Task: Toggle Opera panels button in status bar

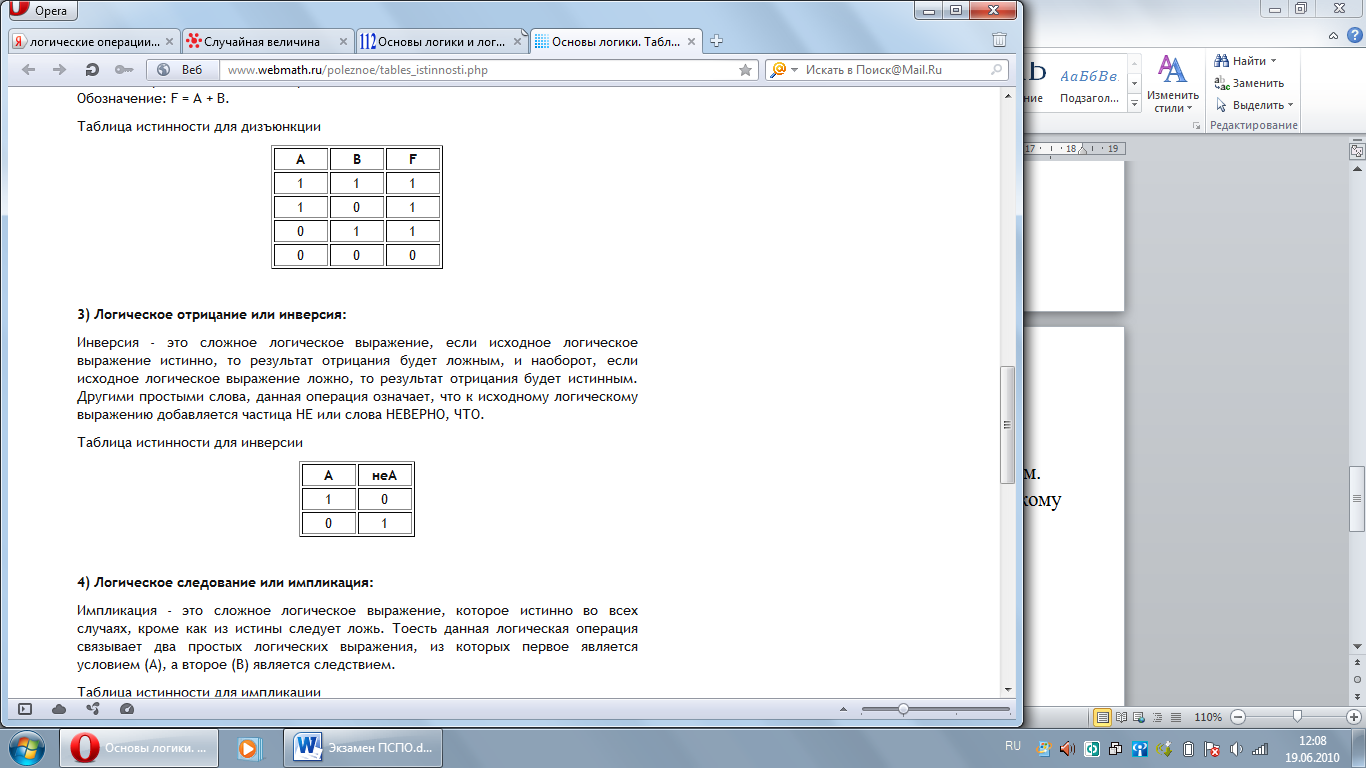Action: coord(25,709)
